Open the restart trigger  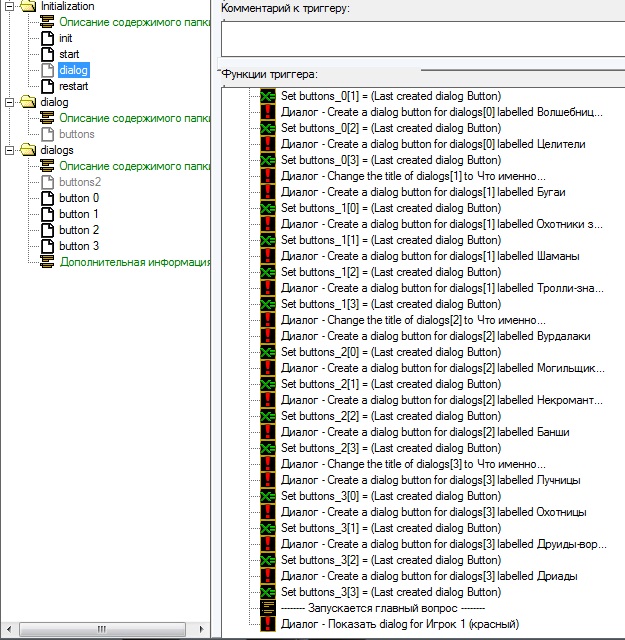73,86
